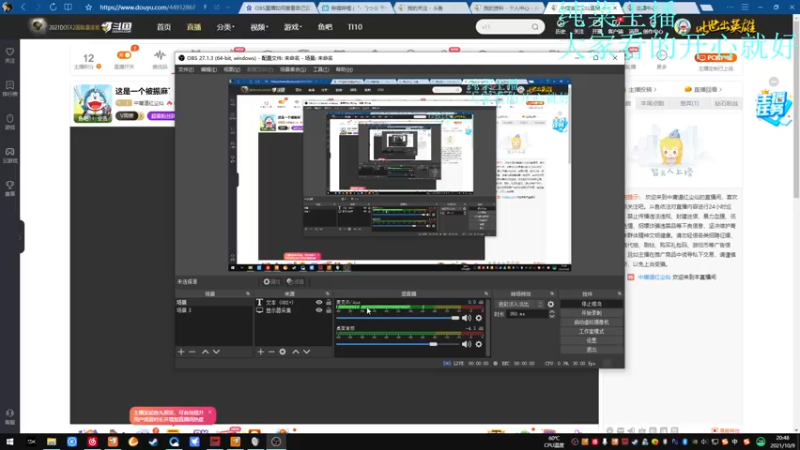Toggle visibility eye of the Text (GDI+) source
800x450 pixels.
click(x=319, y=303)
